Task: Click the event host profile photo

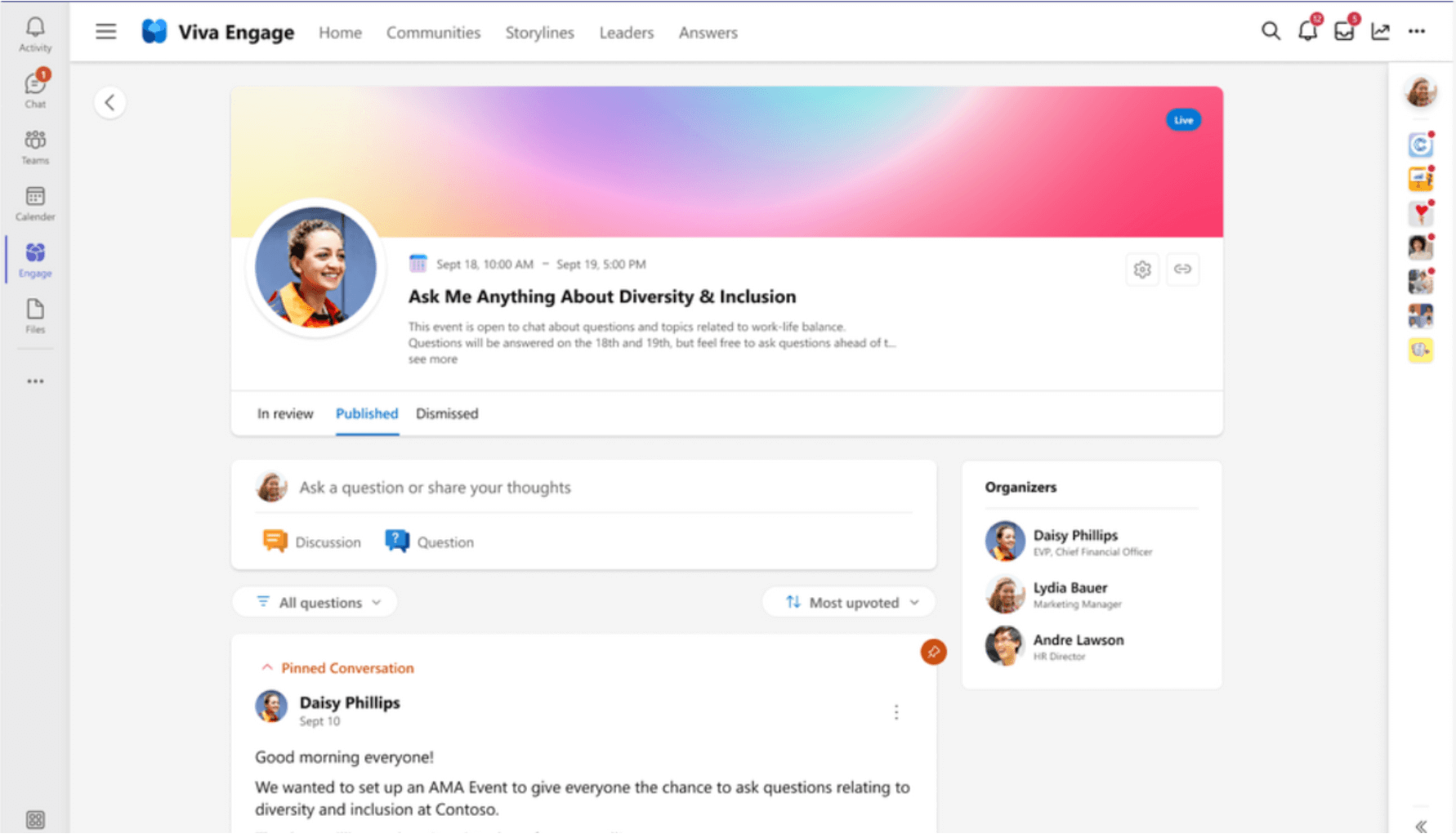Action: pyautogui.click(x=315, y=267)
